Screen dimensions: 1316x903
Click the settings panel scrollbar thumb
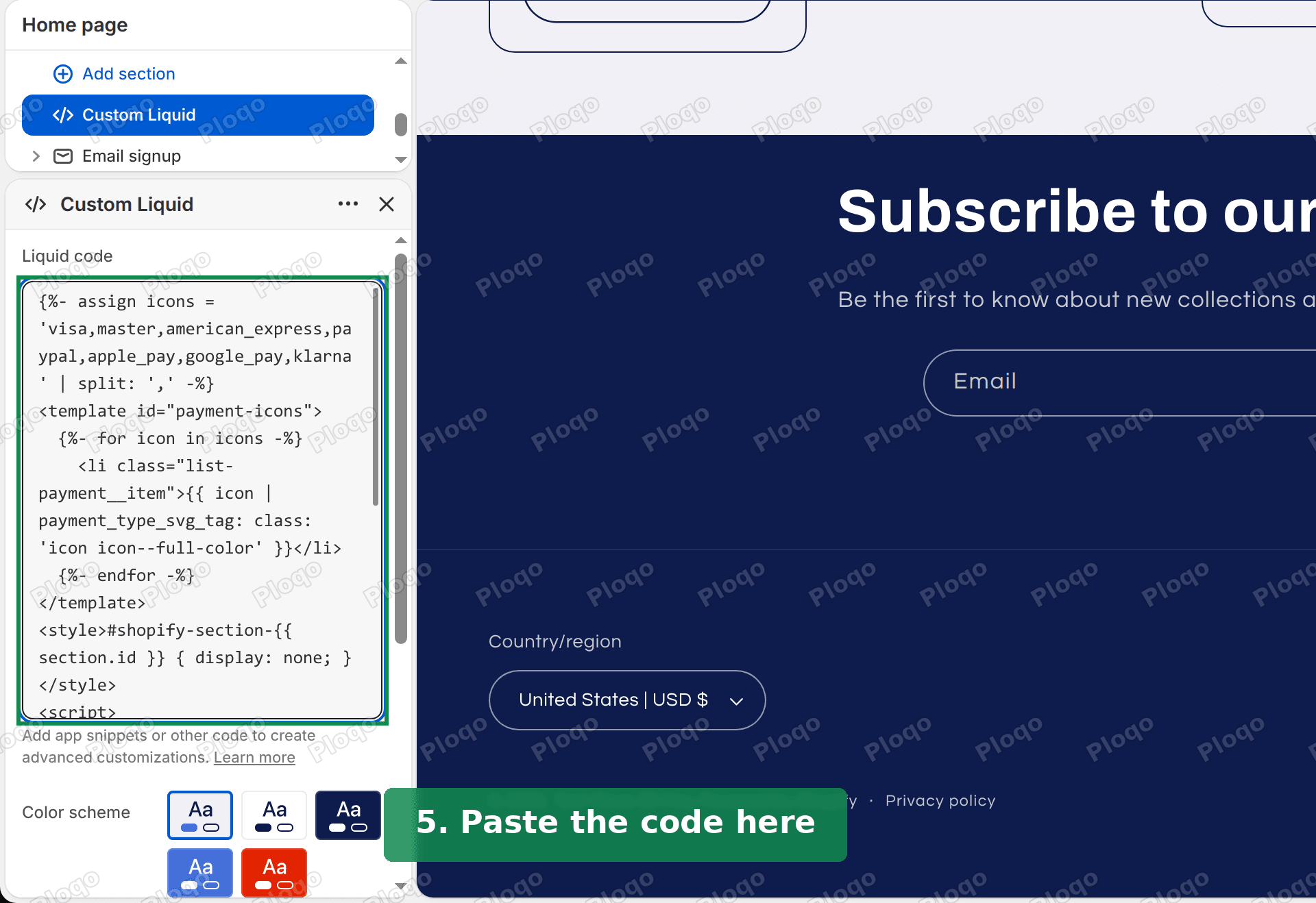(x=401, y=449)
